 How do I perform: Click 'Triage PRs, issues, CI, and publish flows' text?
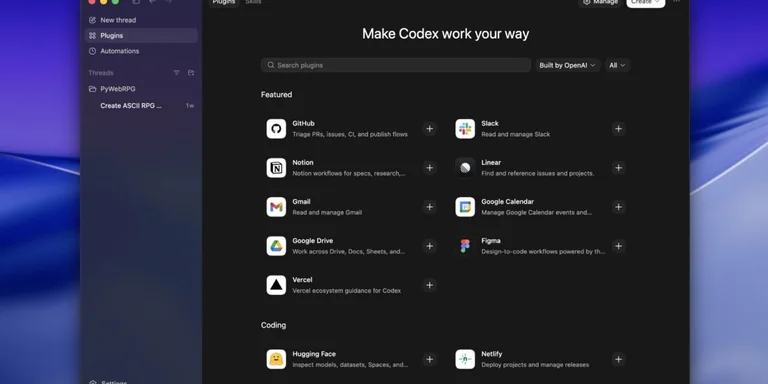350,134
